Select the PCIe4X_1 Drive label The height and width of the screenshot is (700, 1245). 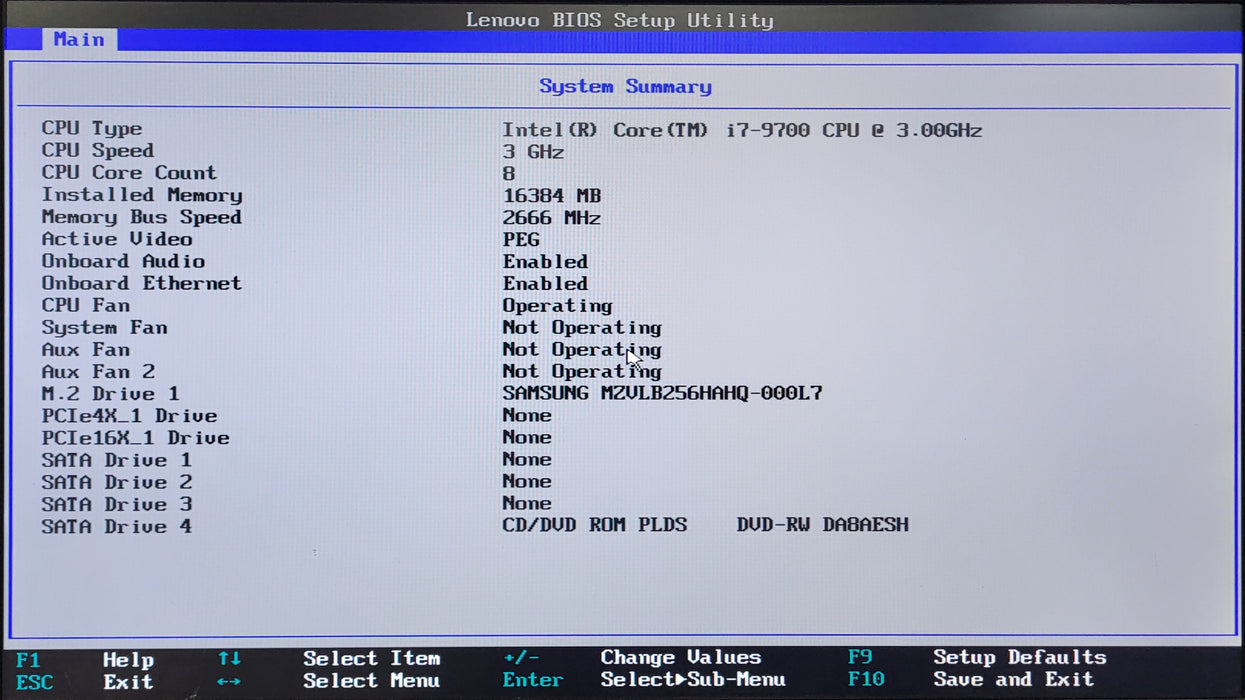click(x=129, y=415)
